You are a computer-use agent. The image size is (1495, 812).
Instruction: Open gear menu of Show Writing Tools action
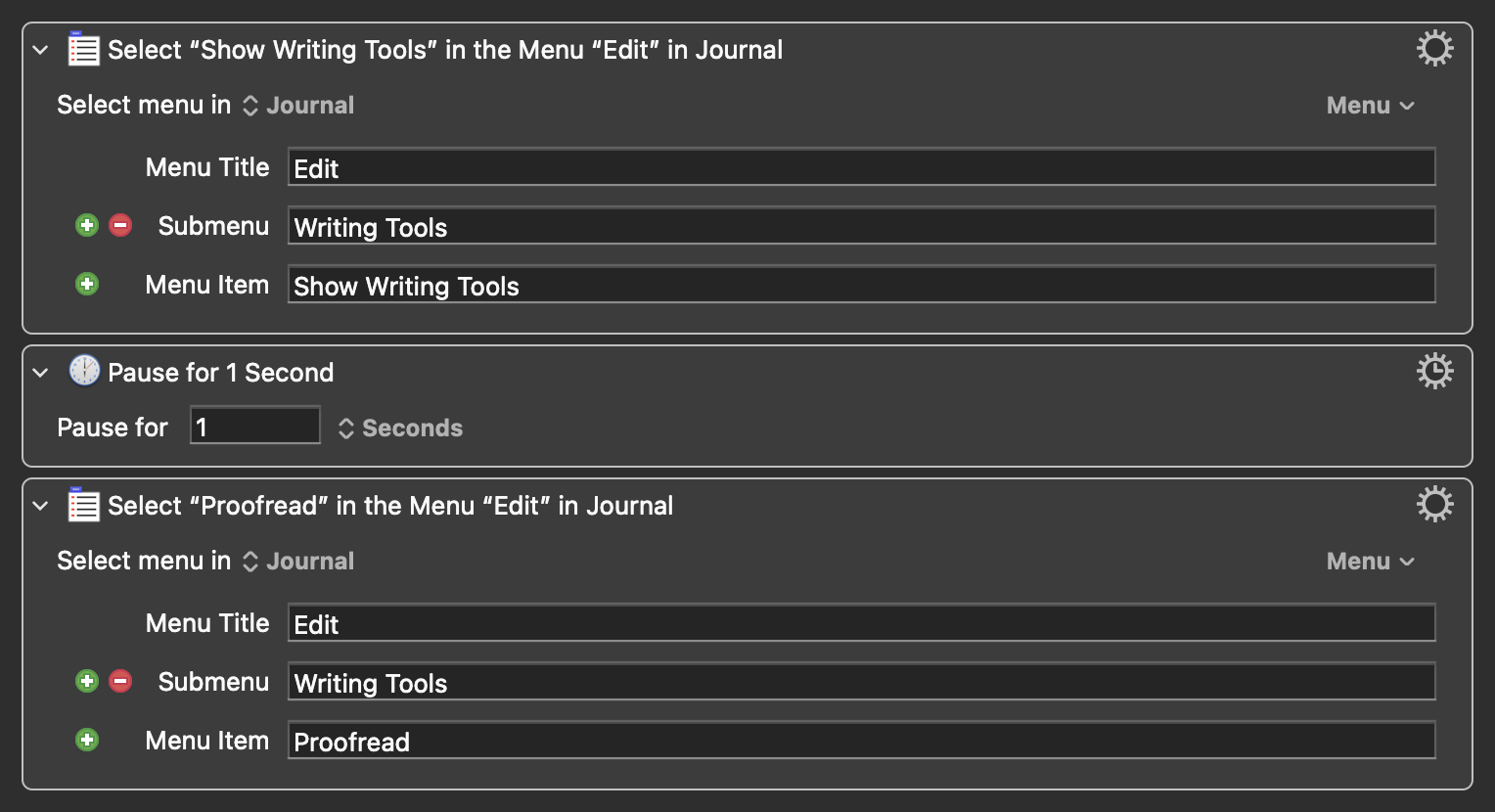click(1434, 49)
